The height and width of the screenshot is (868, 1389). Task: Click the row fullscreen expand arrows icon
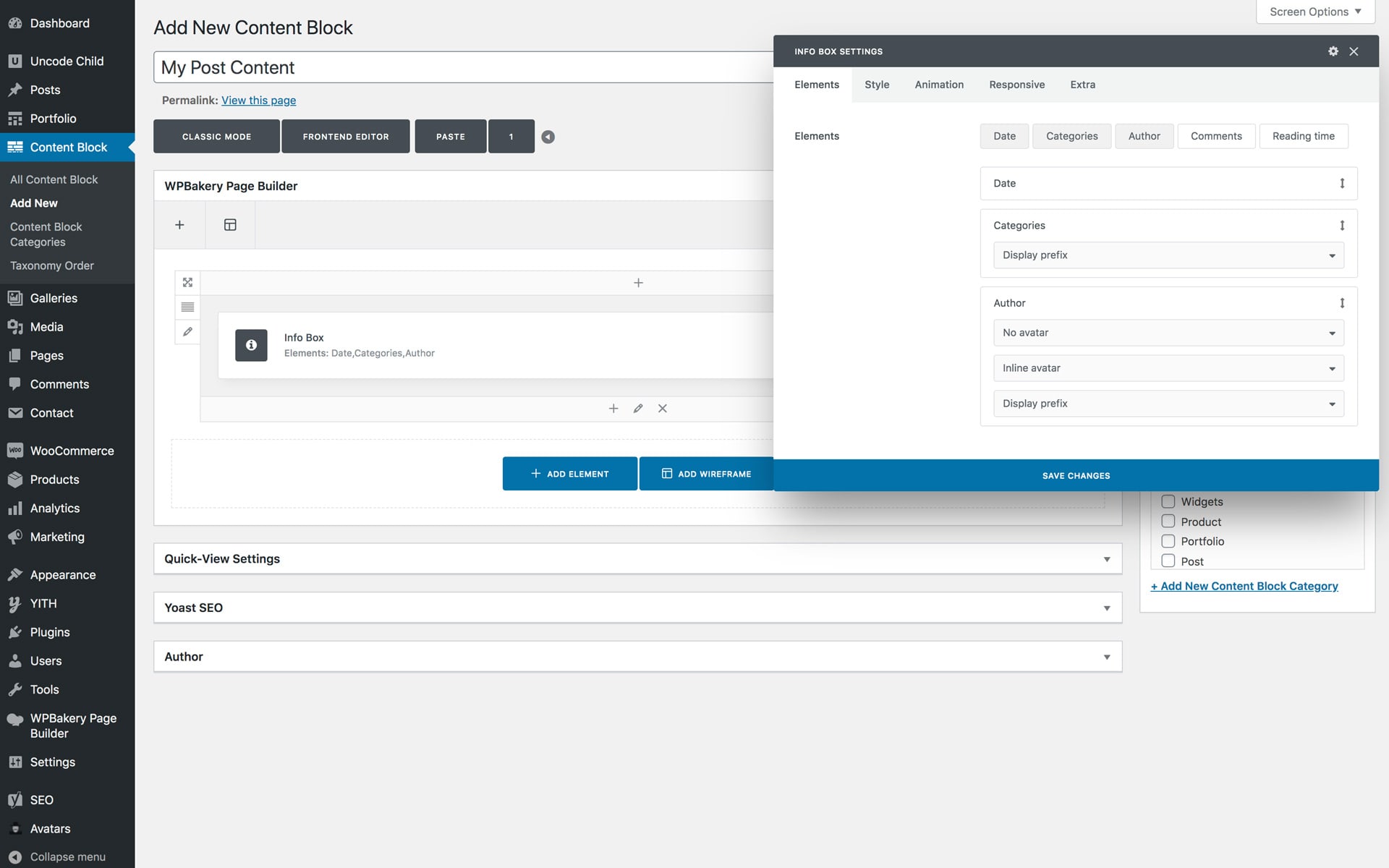coord(187,282)
